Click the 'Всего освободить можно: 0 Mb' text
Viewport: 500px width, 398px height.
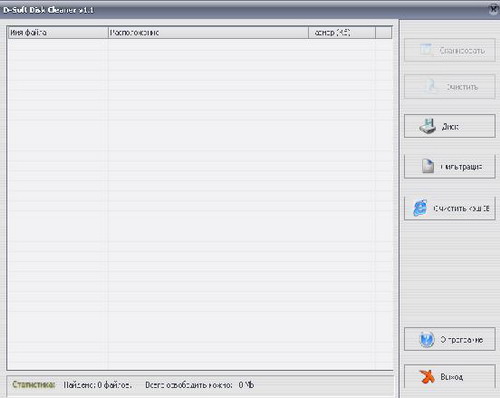(x=199, y=385)
